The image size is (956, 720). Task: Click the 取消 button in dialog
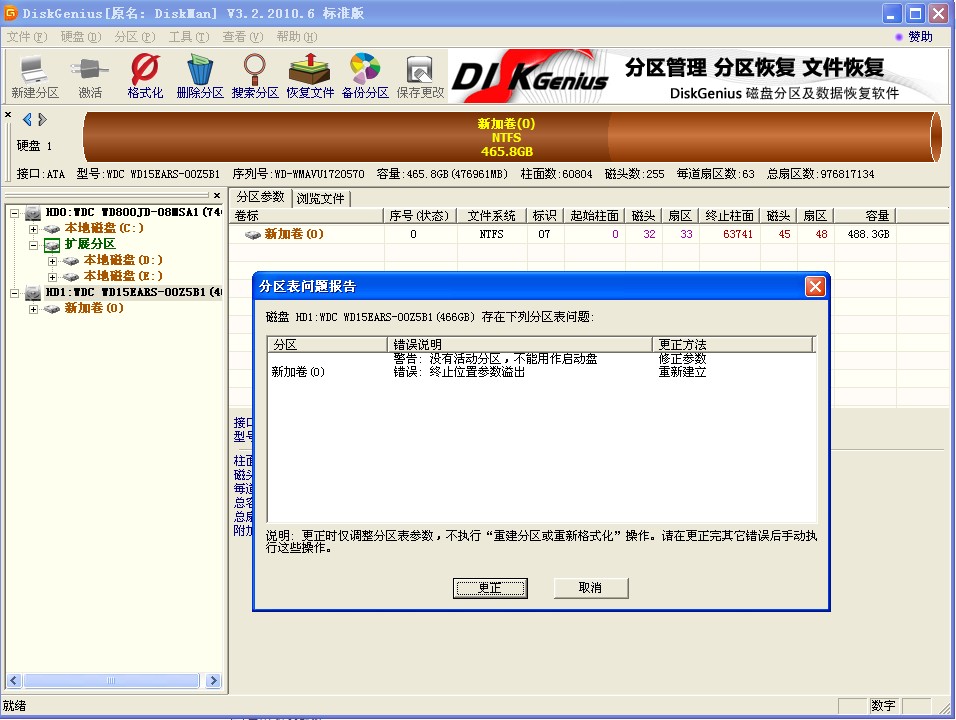pyautogui.click(x=590, y=588)
